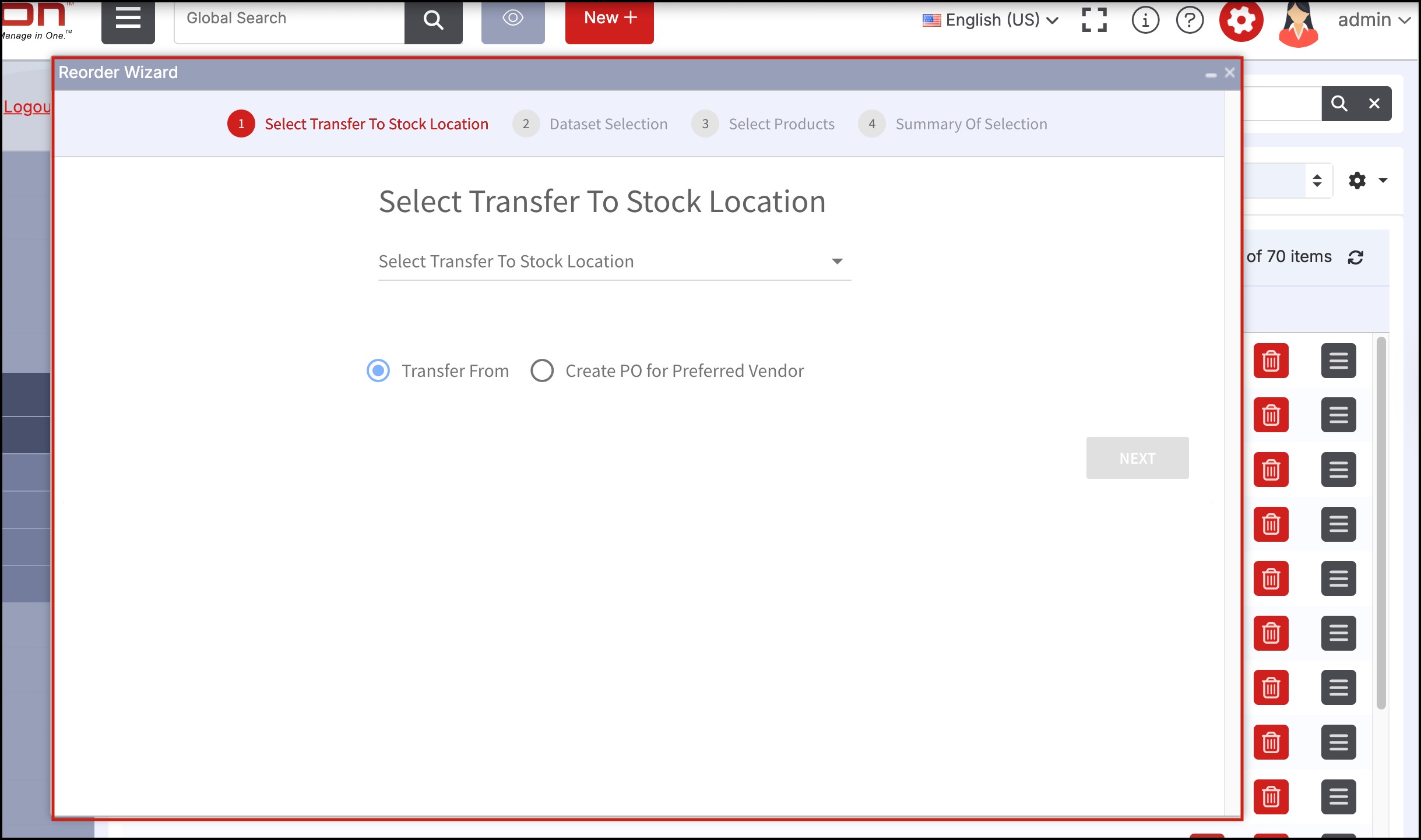The height and width of the screenshot is (840, 1421).
Task: Open the fourth row's hamburger menu
Action: click(x=1339, y=524)
